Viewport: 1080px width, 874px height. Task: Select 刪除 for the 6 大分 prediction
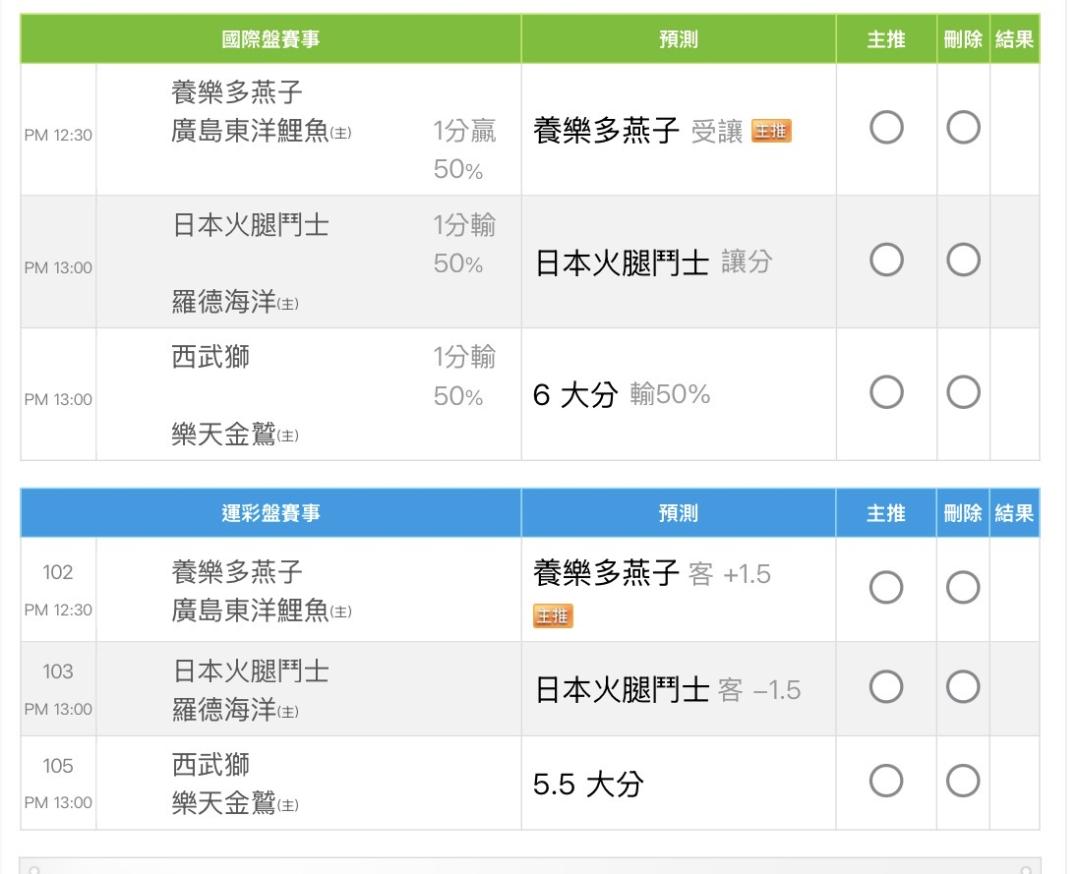click(x=963, y=393)
